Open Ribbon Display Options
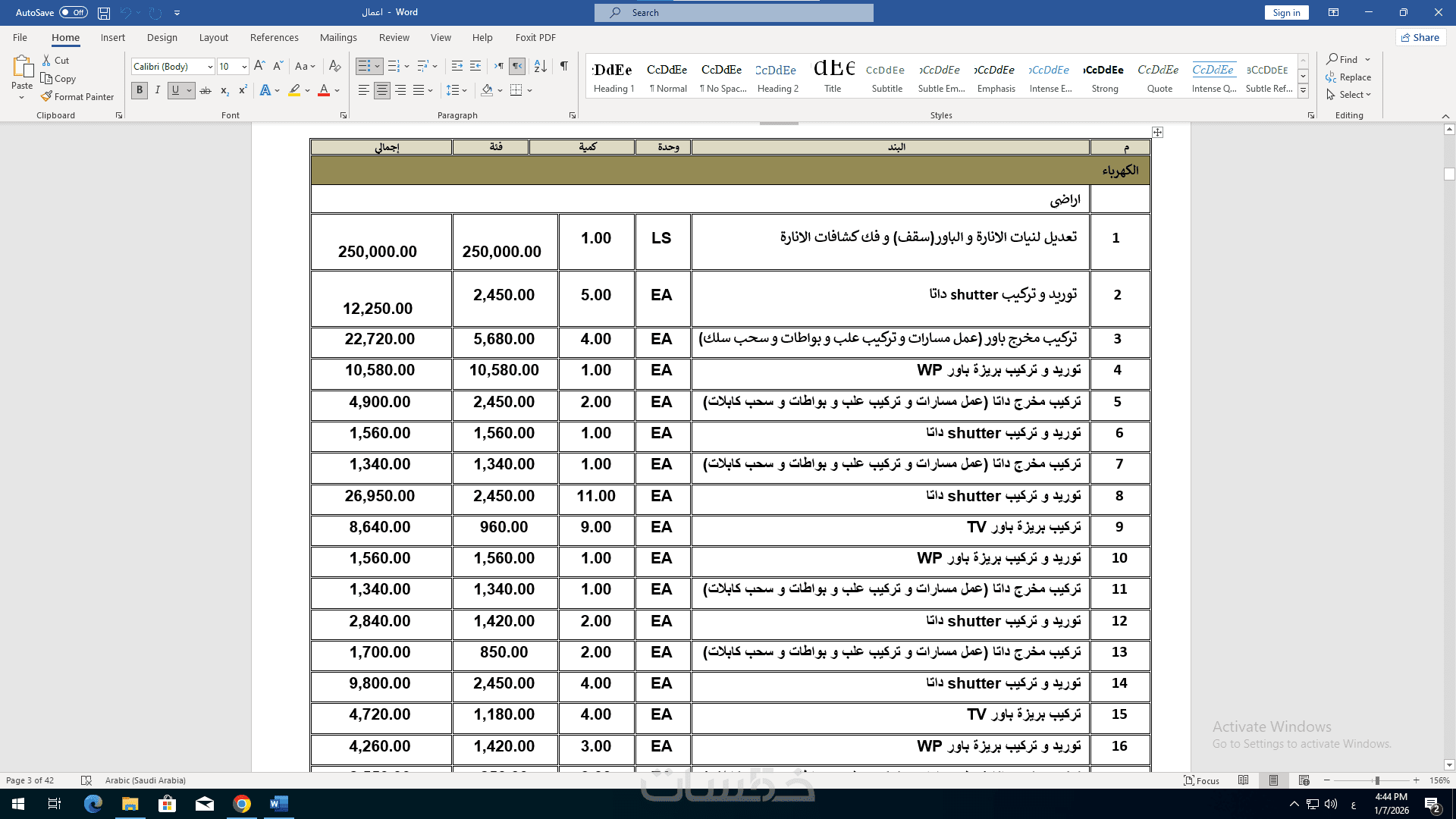The image size is (1456, 819). [1333, 13]
